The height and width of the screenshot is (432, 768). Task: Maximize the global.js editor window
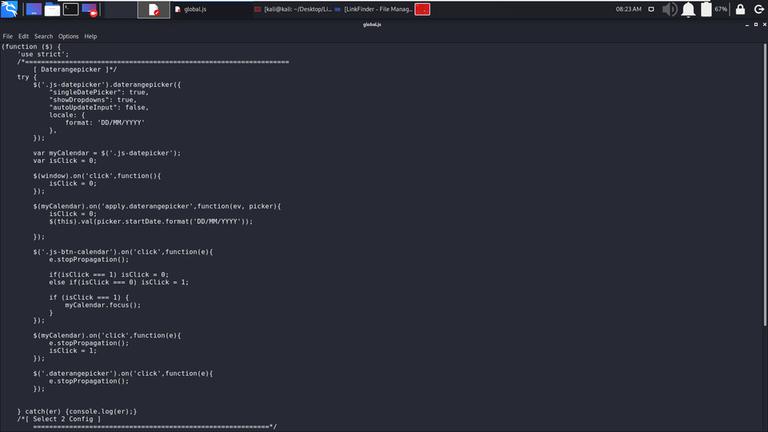pyautogui.click(x=756, y=24)
